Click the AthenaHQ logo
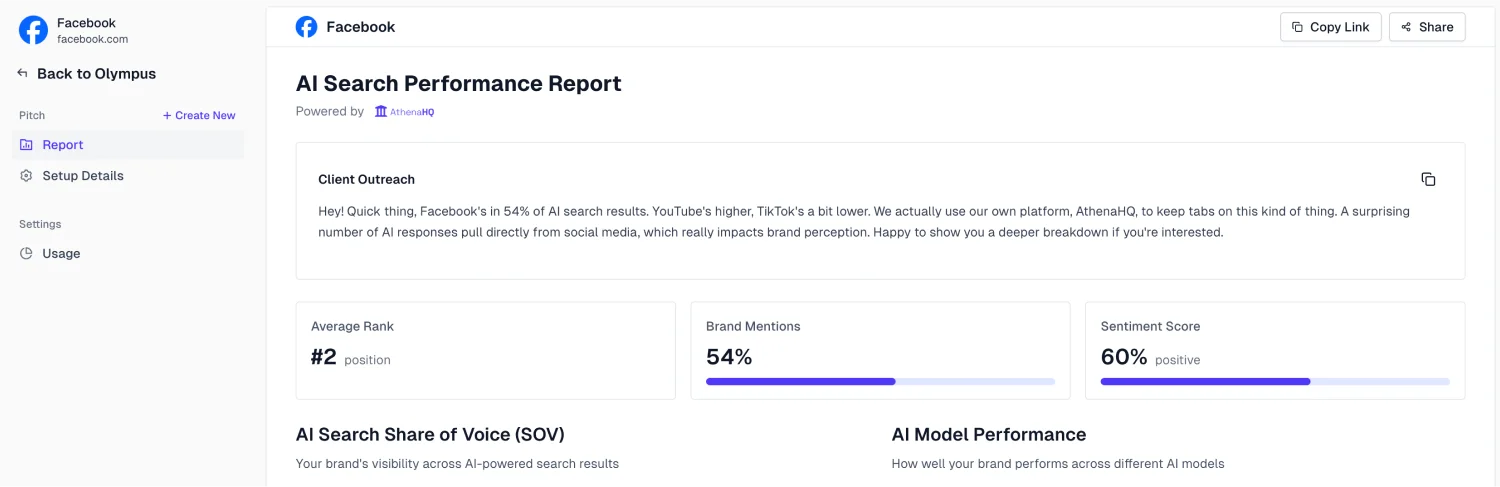Screen dimensions: 1500x487 click(x=404, y=112)
